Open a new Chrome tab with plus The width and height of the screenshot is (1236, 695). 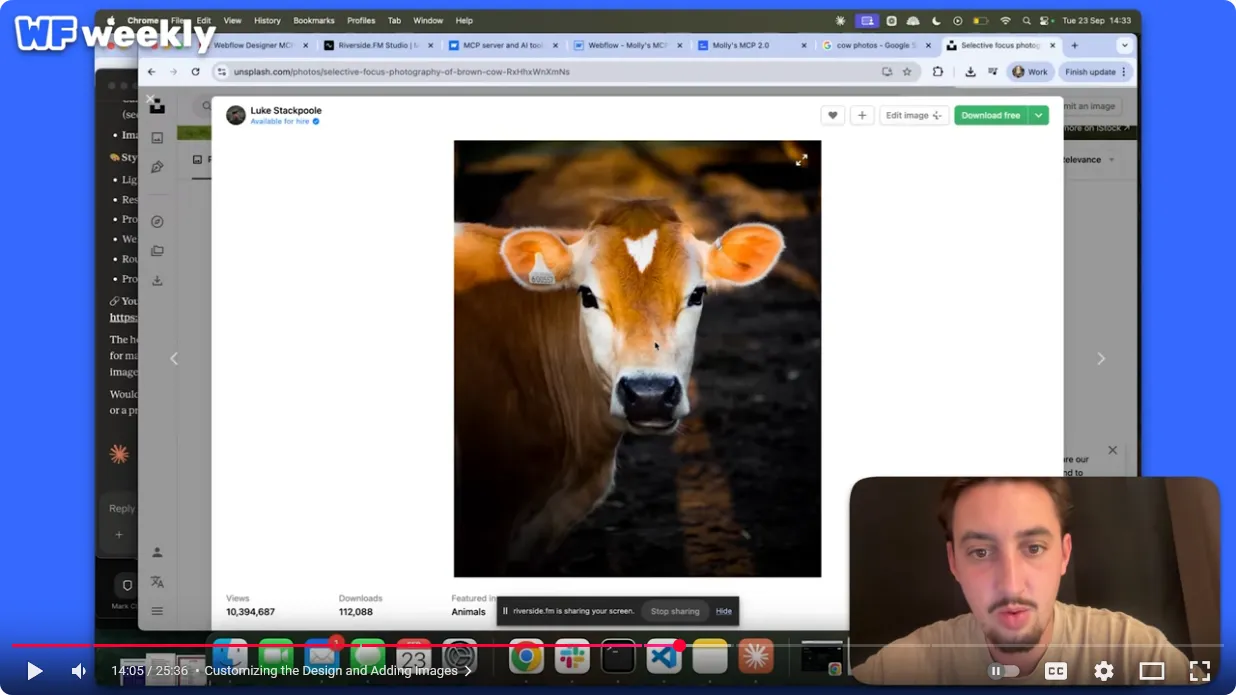pos(1075,46)
